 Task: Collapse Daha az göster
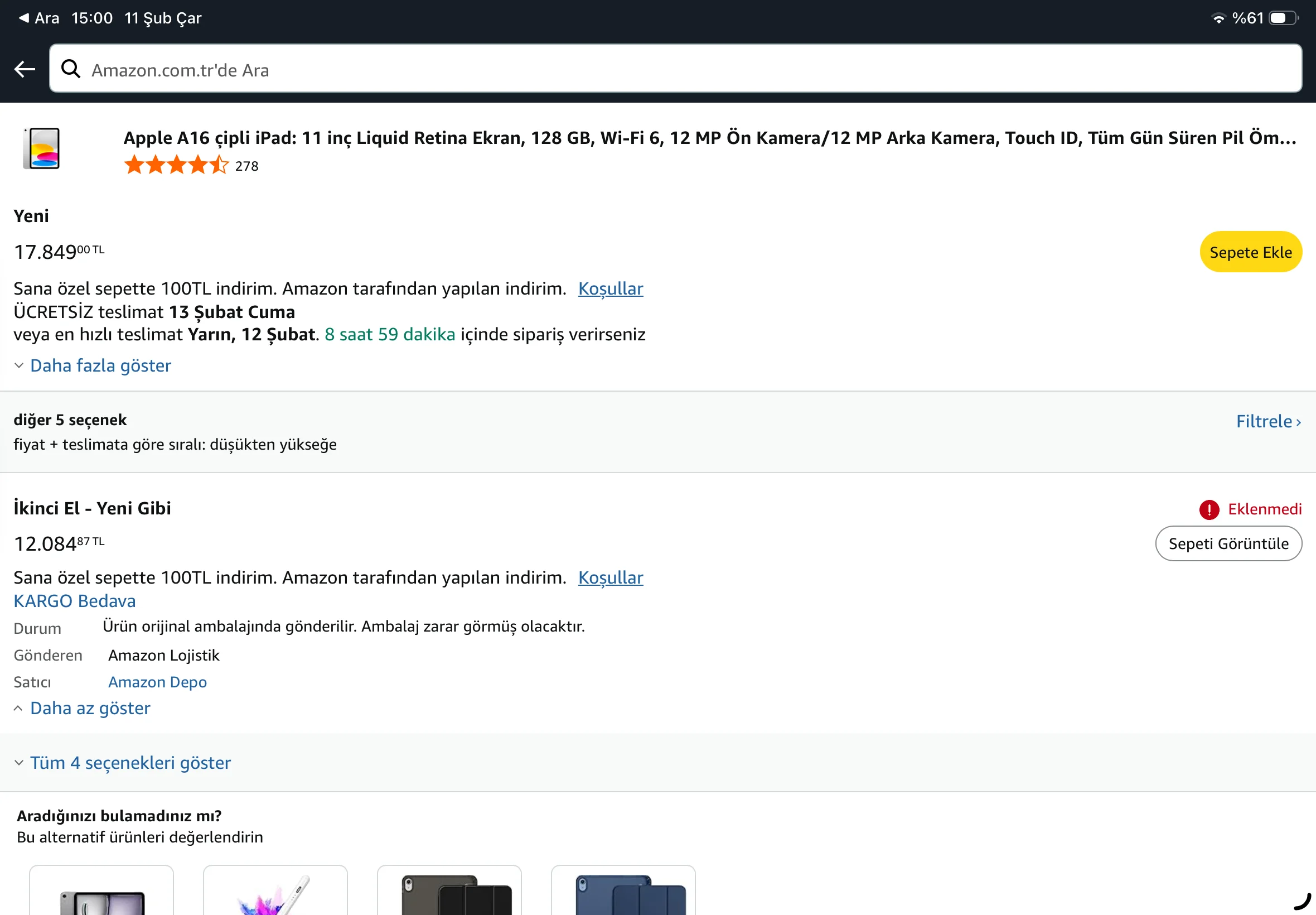90,709
